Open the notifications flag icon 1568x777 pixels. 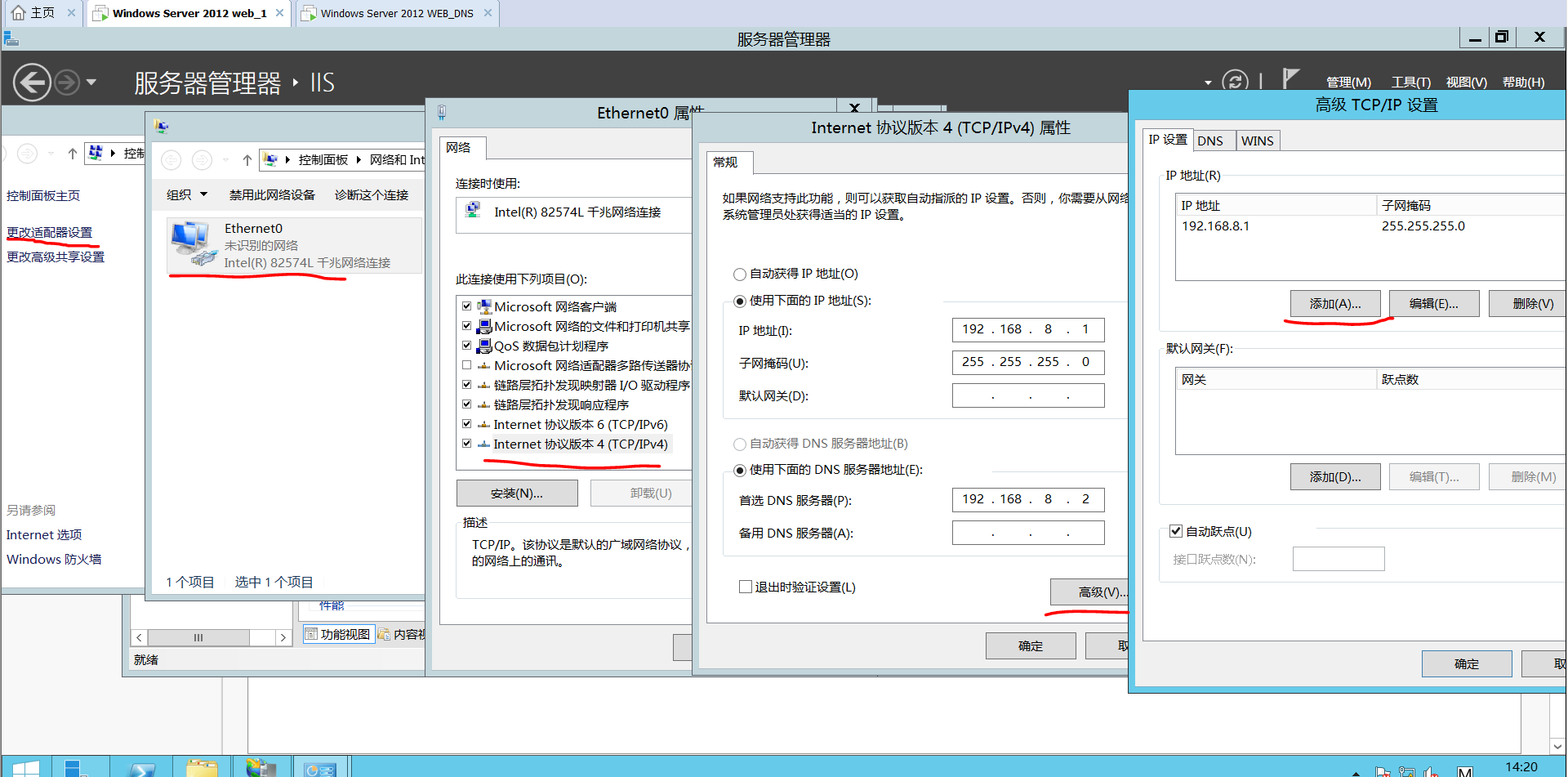click(1290, 79)
